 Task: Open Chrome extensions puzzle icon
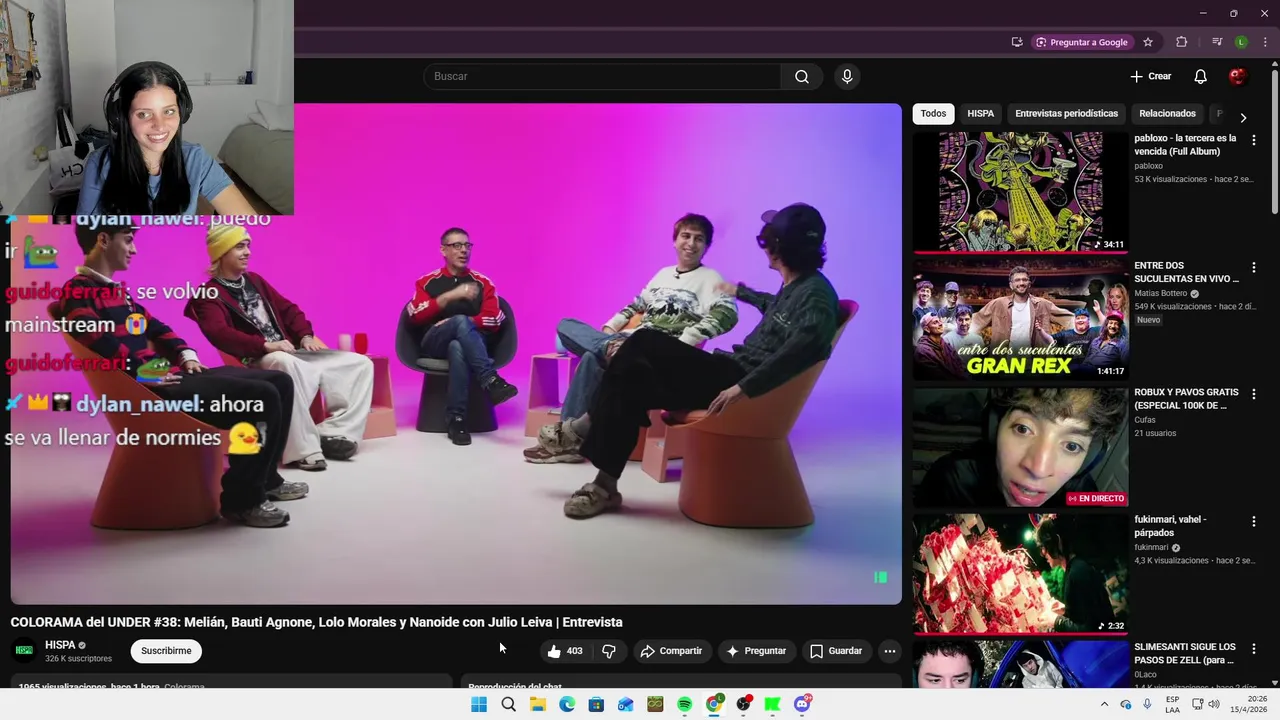(1182, 42)
